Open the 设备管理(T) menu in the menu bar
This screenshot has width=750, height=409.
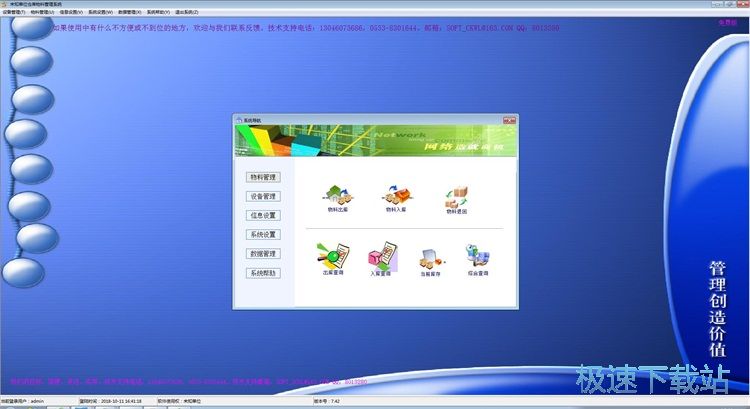coord(14,12)
